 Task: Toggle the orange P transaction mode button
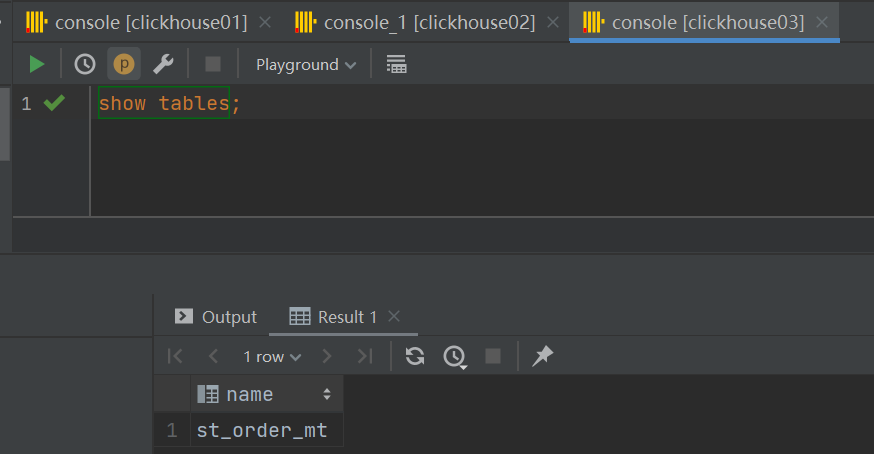124,65
